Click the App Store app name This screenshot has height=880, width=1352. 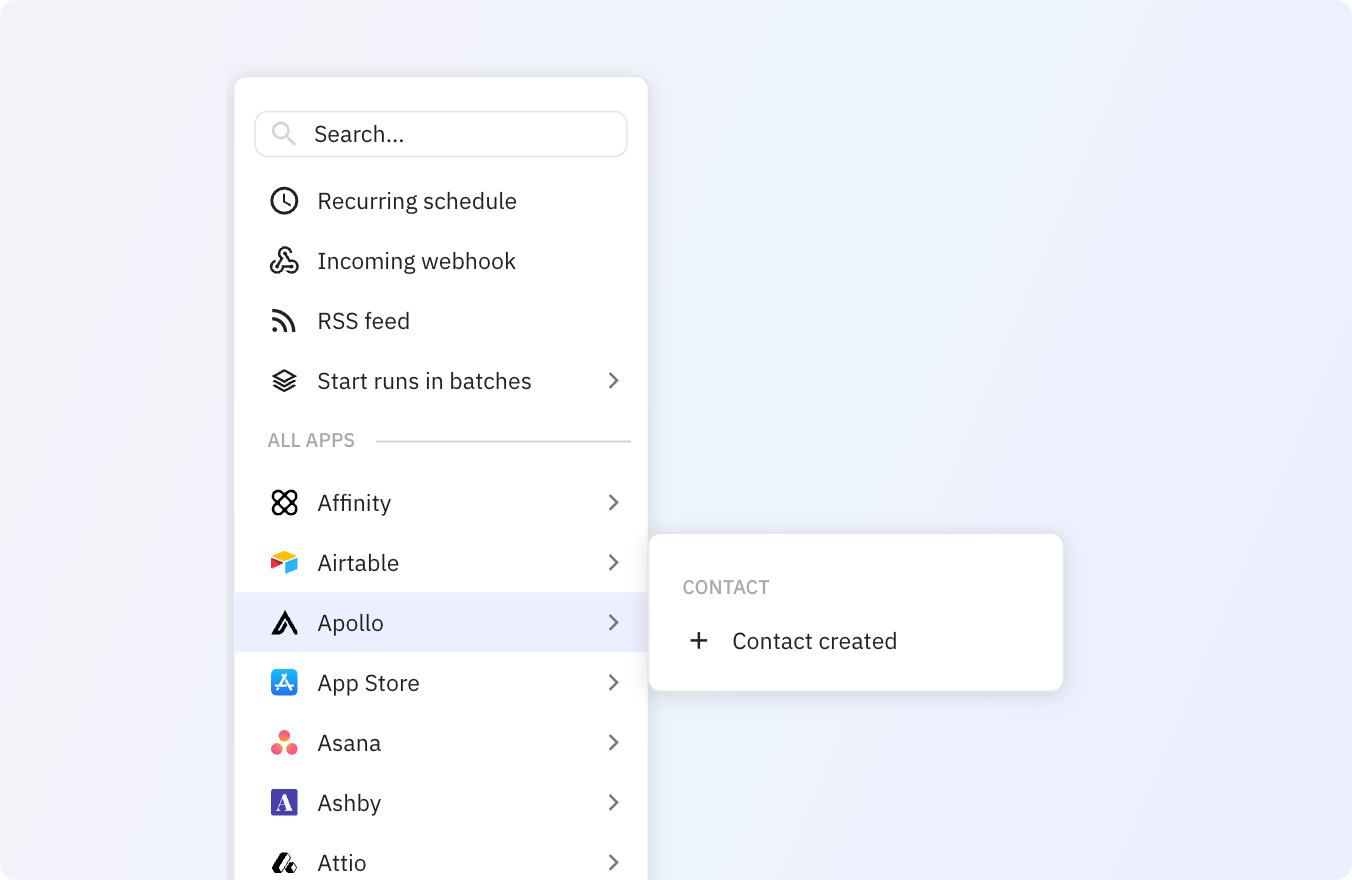pyautogui.click(x=369, y=683)
